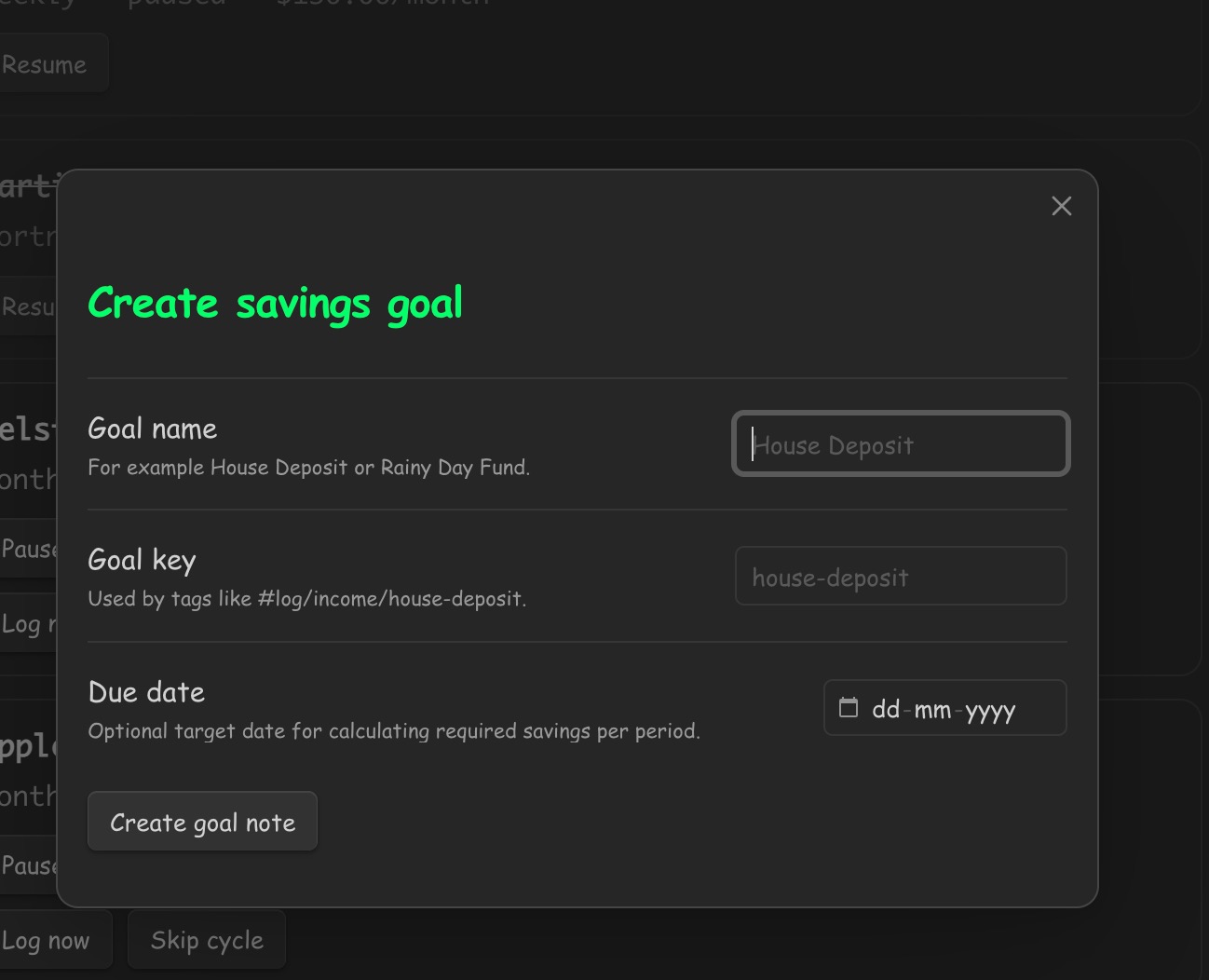Click the Create savings goal heading
Screen dimensions: 1209x980
tap(275, 304)
